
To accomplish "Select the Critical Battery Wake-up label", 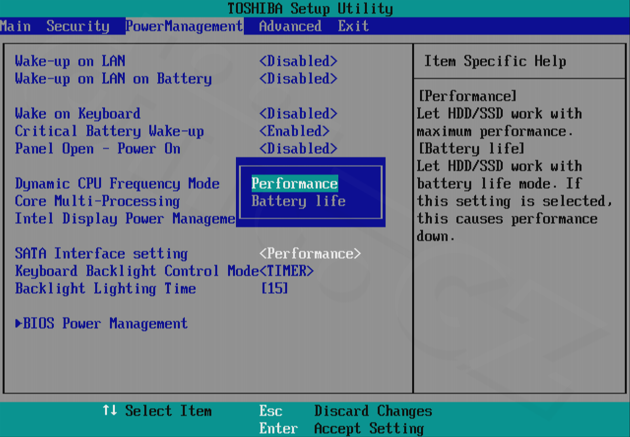I will click(x=109, y=131).
